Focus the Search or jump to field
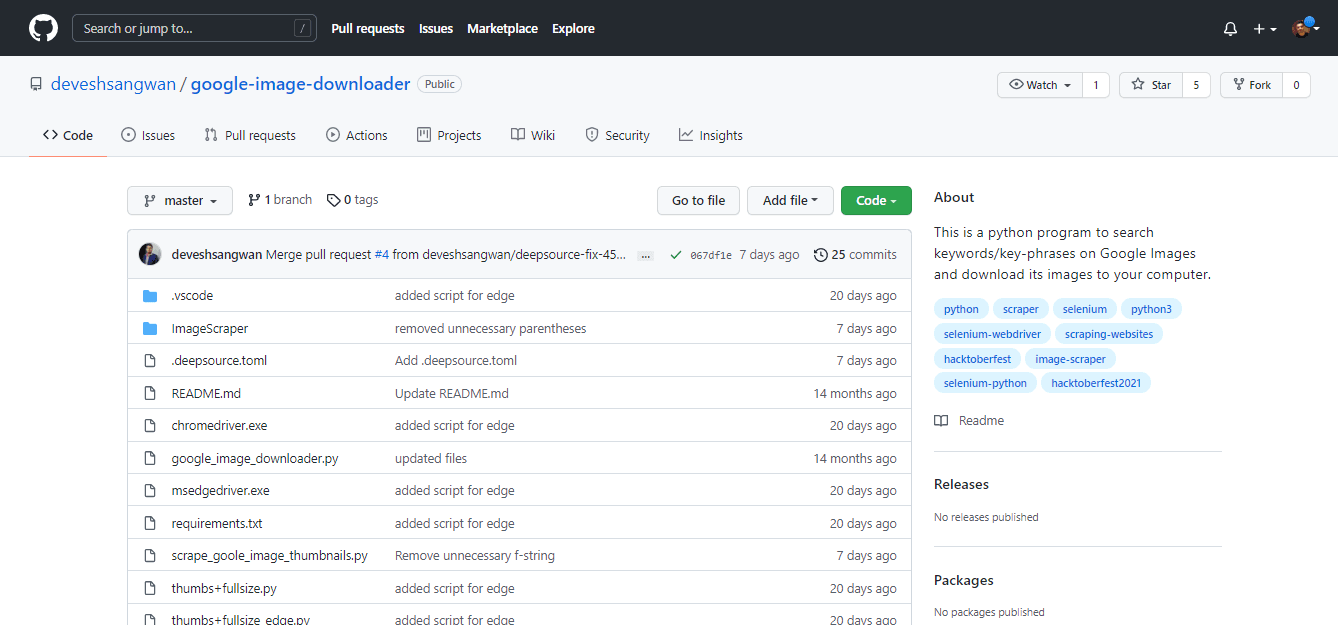Image resolution: width=1338 pixels, height=625 pixels. tap(185, 29)
